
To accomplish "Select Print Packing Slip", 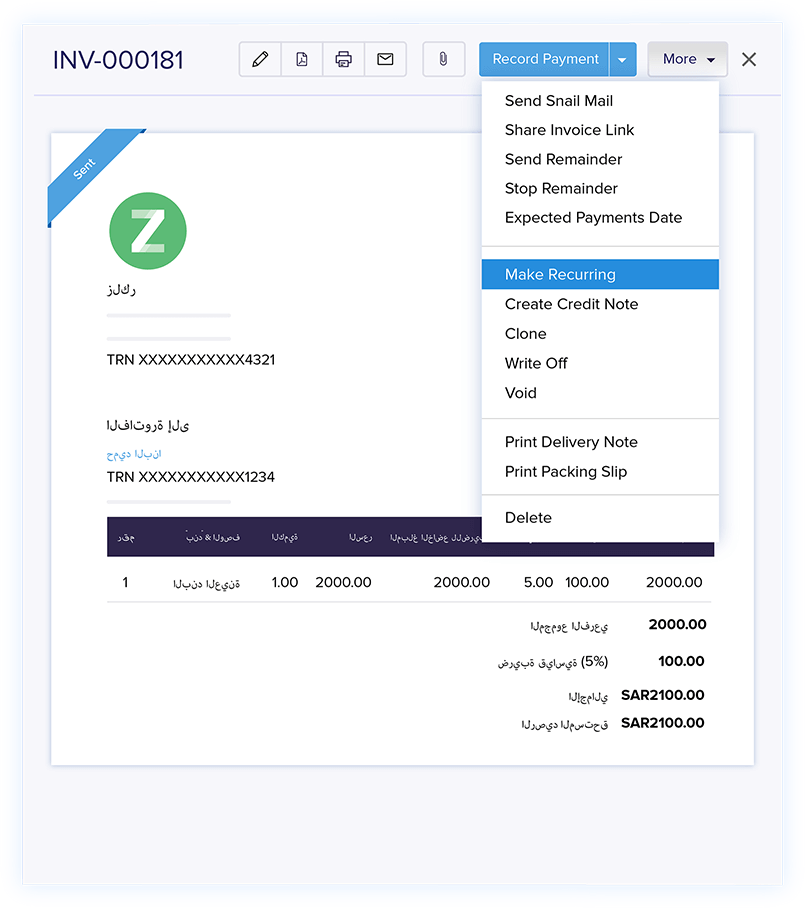I will (600, 471).
